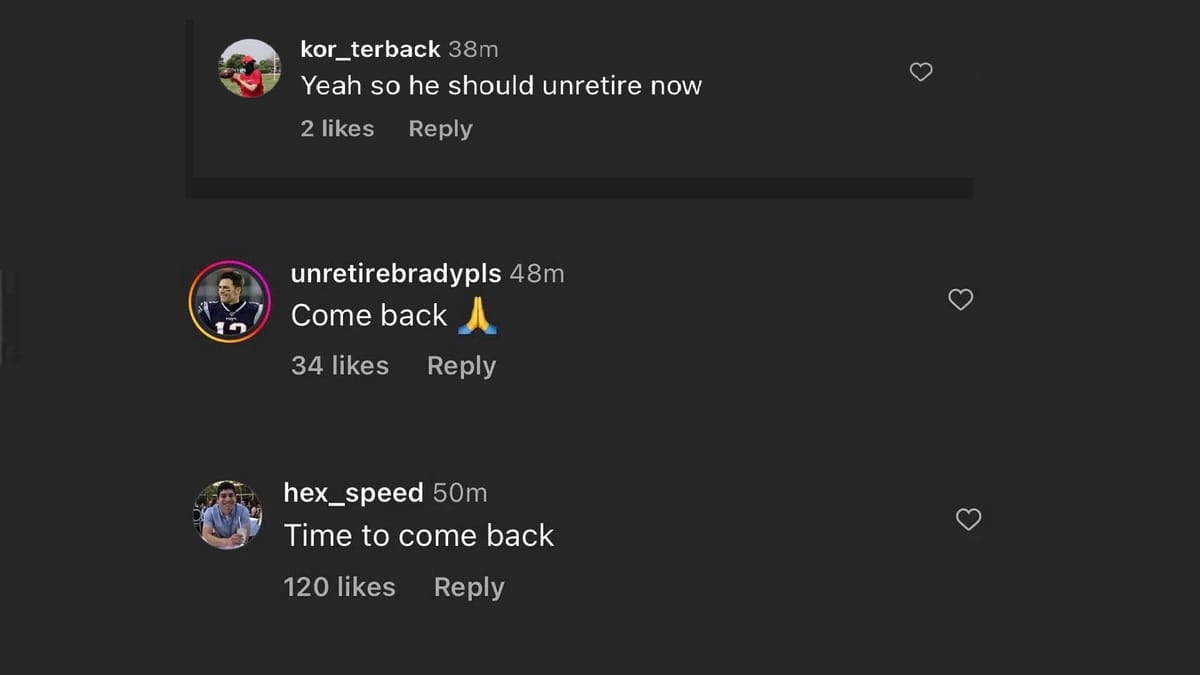Visit the hex_speed username link
The image size is (1200, 675).
(353, 493)
